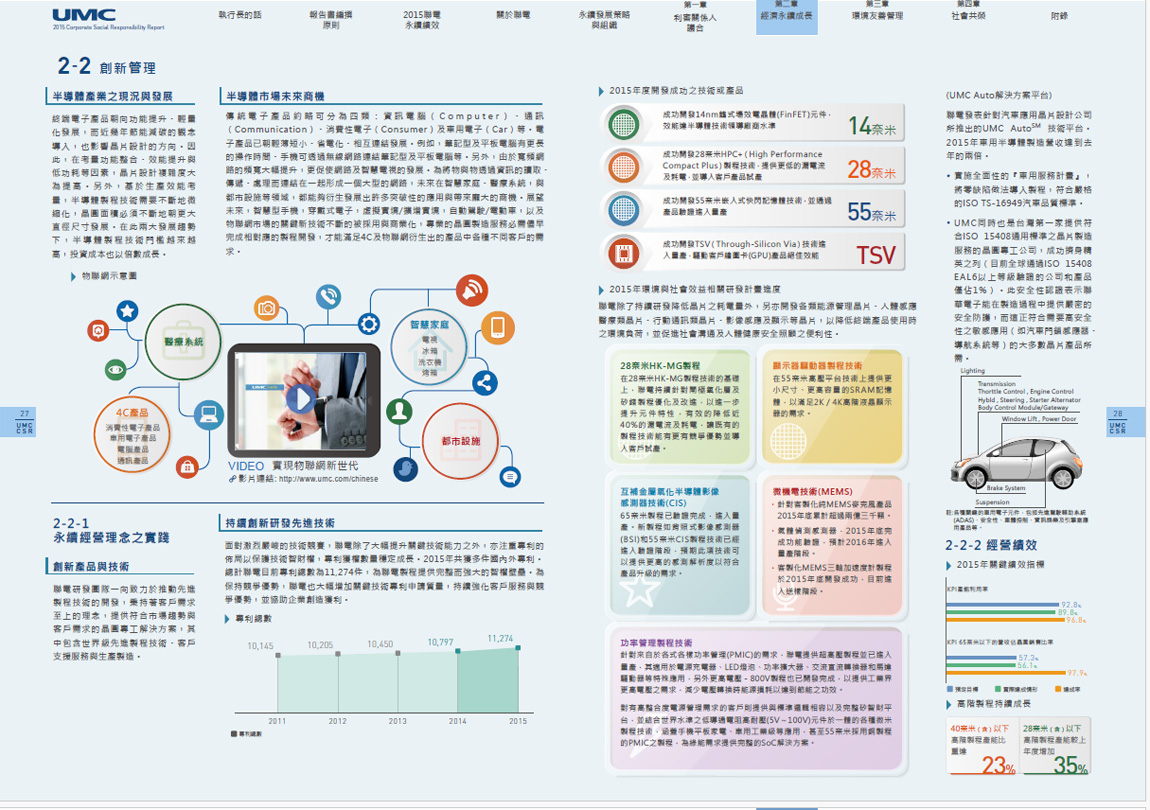Click the blue star icon
Image resolution: width=1150 pixels, height=810 pixels.
(x=126, y=311)
